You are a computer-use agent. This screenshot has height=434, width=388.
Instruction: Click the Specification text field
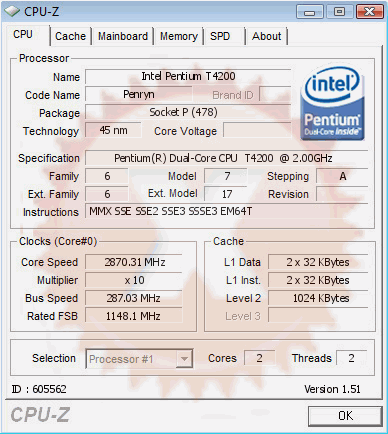(227, 158)
